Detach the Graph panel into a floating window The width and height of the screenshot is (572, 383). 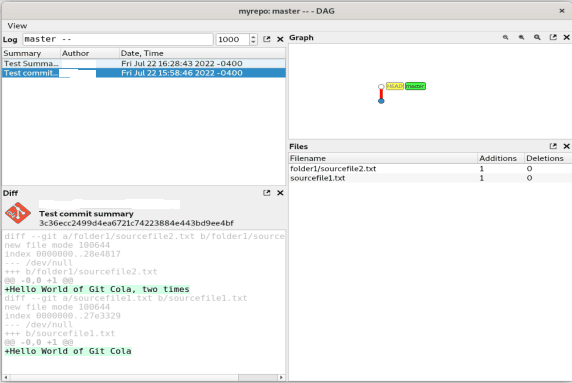[x=553, y=38]
